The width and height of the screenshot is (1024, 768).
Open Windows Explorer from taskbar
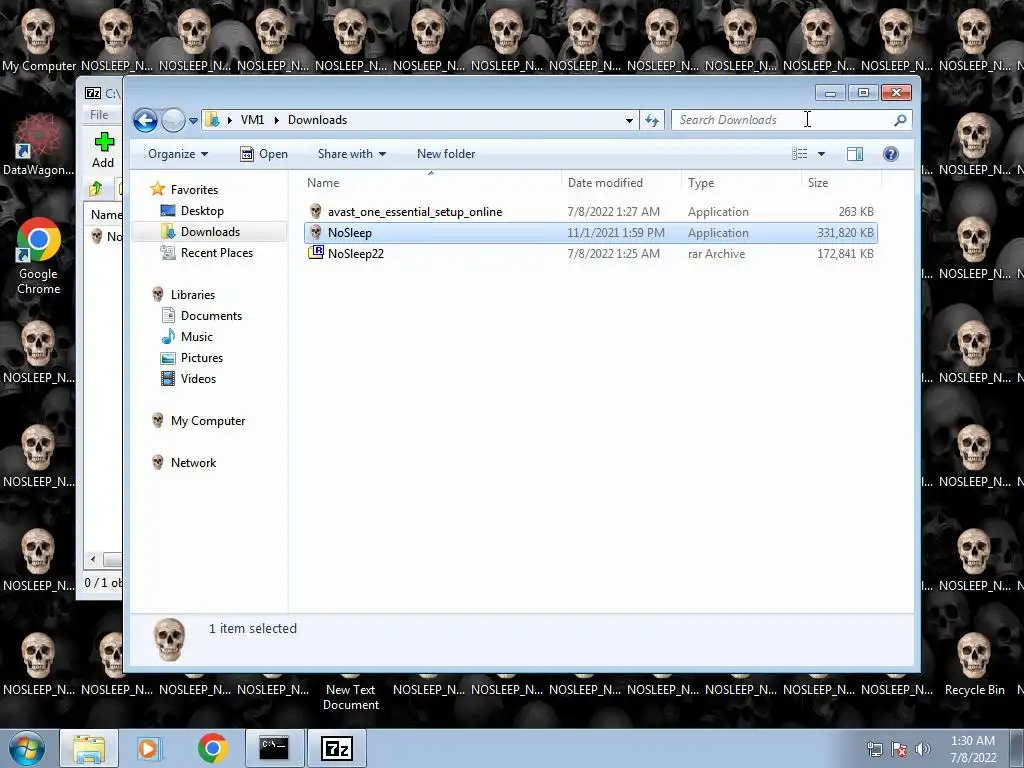89,748
